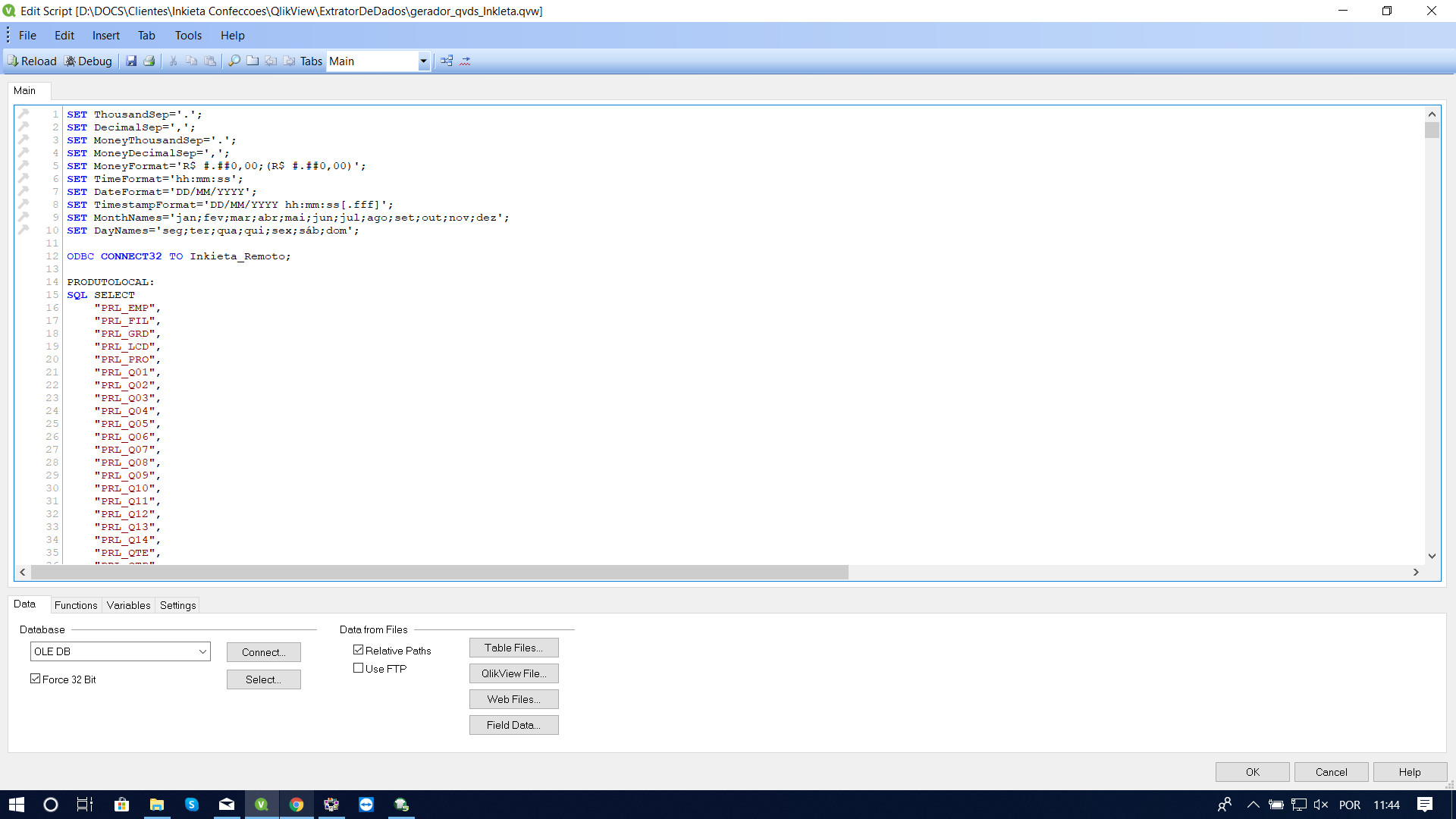The width and height of the screenshot is (1456, 819).
Task: Expand the OLE DB database dropdown
Action: 202,651
